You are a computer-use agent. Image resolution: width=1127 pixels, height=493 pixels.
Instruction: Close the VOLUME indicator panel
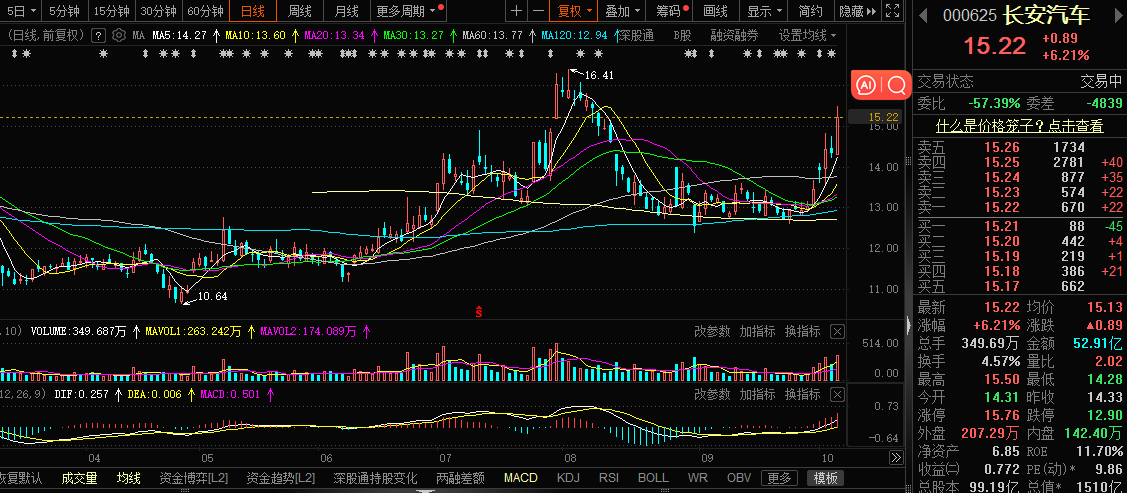click(837, 331)
